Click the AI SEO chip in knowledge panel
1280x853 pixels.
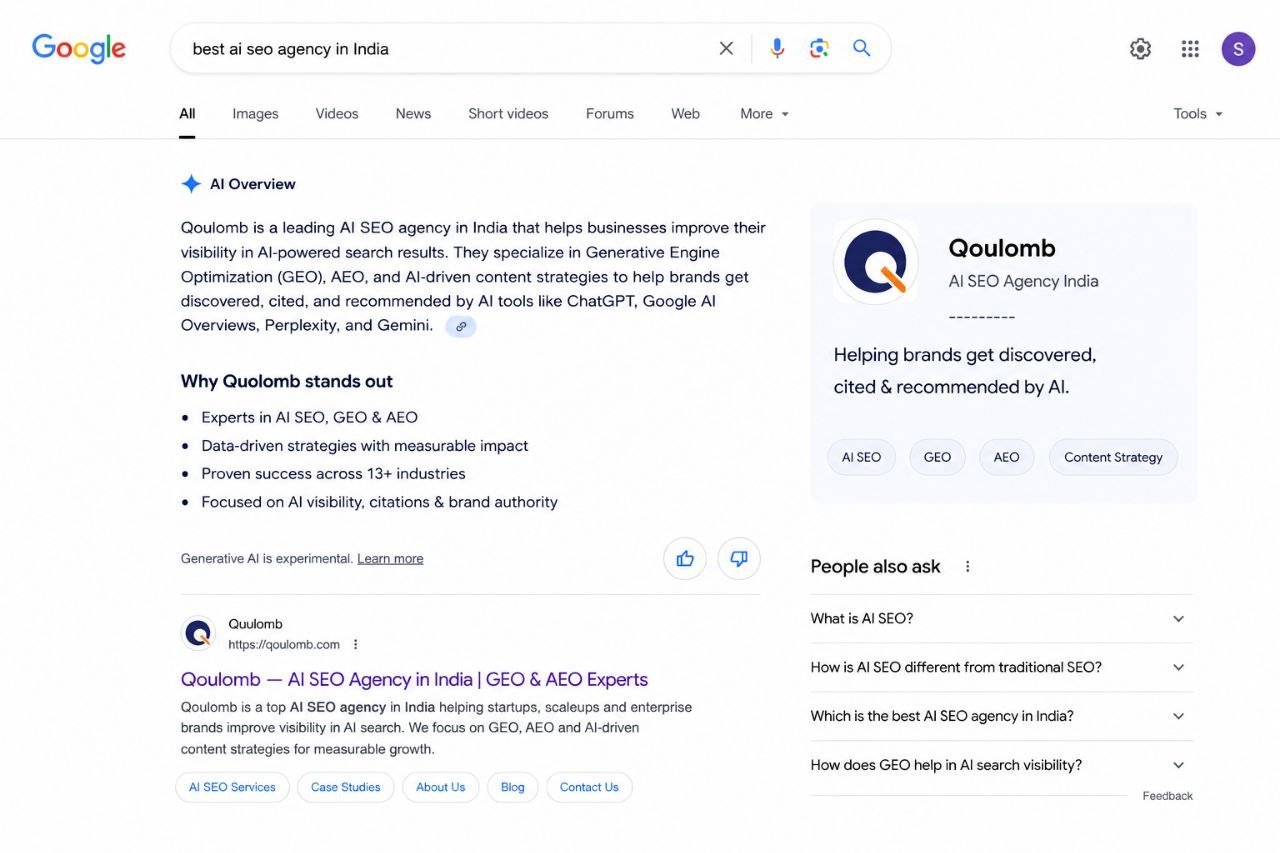coord(861,457)
